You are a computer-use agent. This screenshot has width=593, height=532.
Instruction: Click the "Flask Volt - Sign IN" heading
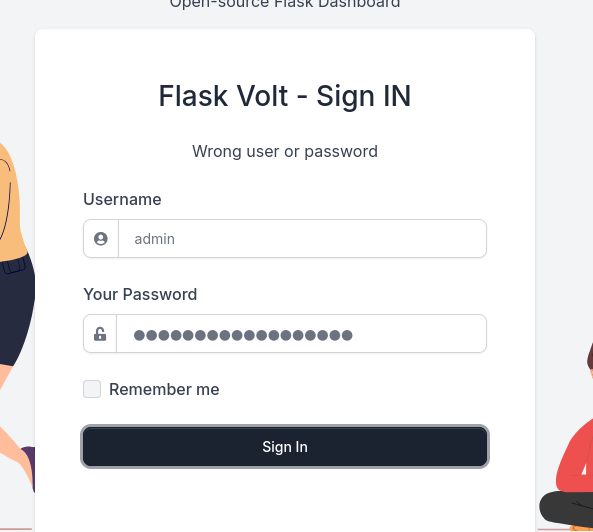point(285,96)
